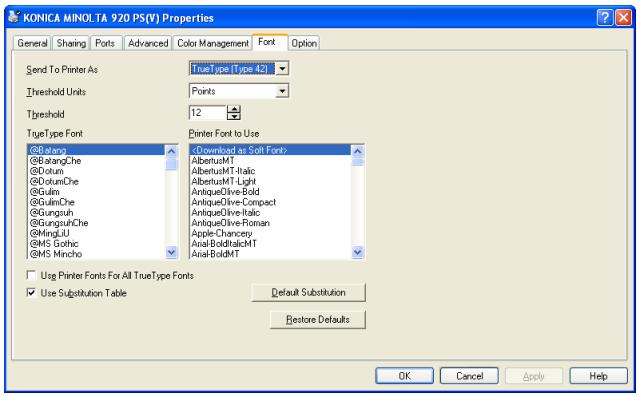Click the Help button
637x396 pixels.
coord(598,376)
